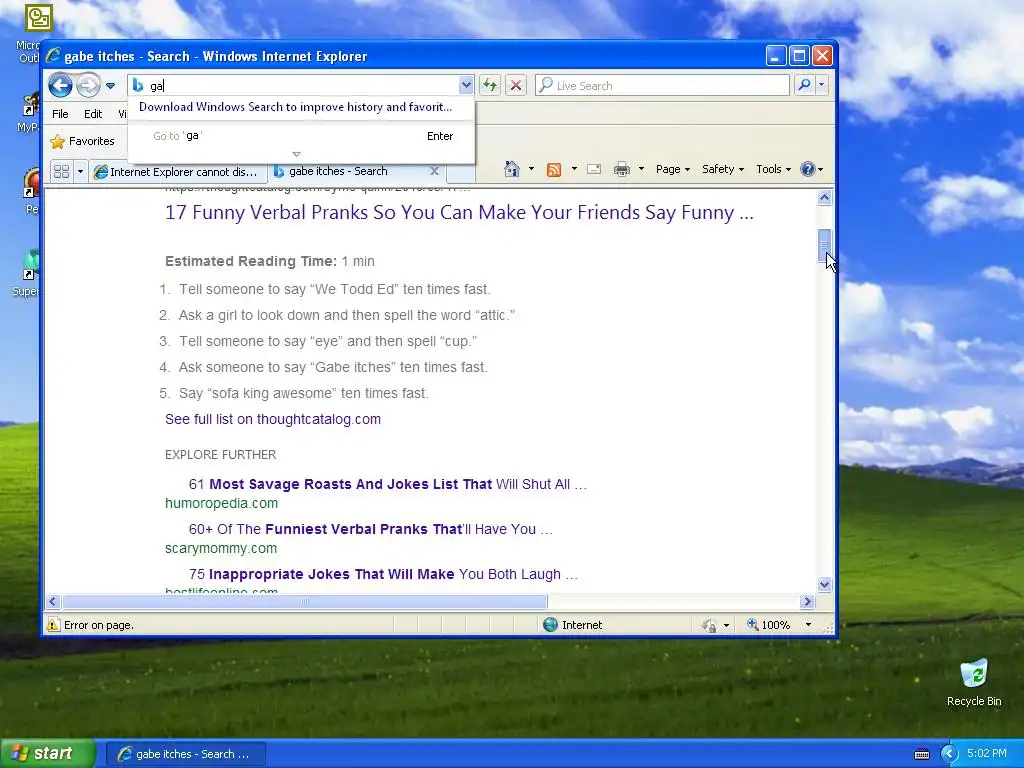Open the Favorites star button
This screenshot has width=1024, height=768.
[x=82, y=141]
